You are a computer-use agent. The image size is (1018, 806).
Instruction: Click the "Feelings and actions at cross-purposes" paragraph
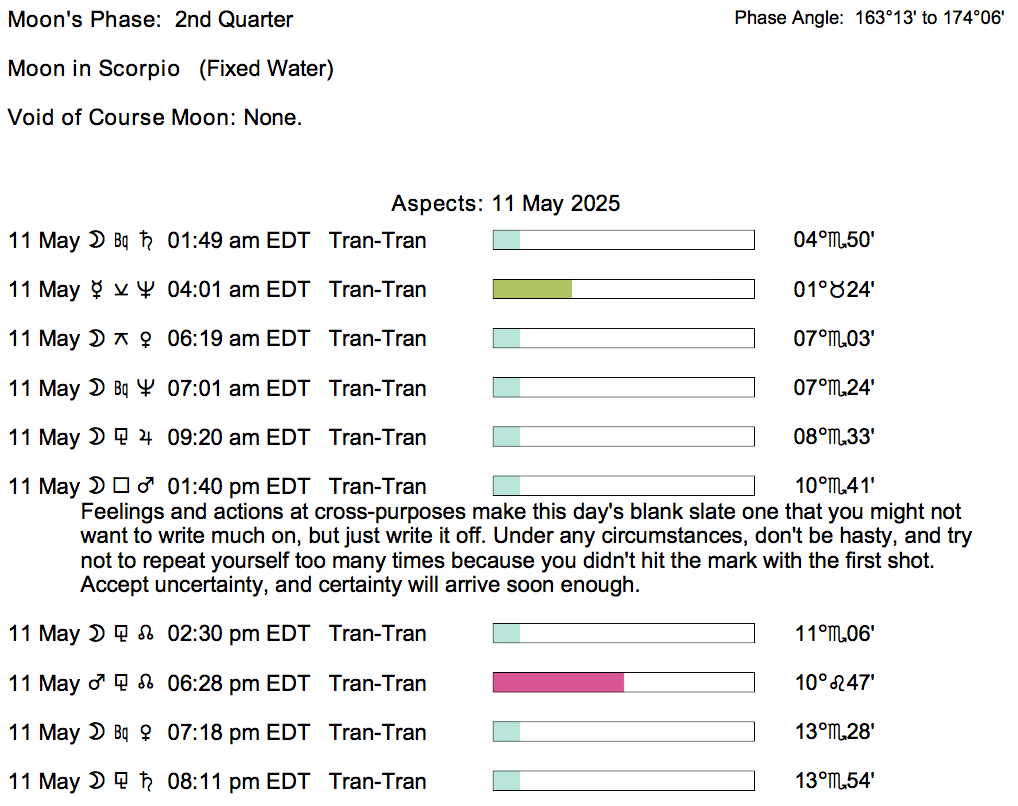click(525, 548)
